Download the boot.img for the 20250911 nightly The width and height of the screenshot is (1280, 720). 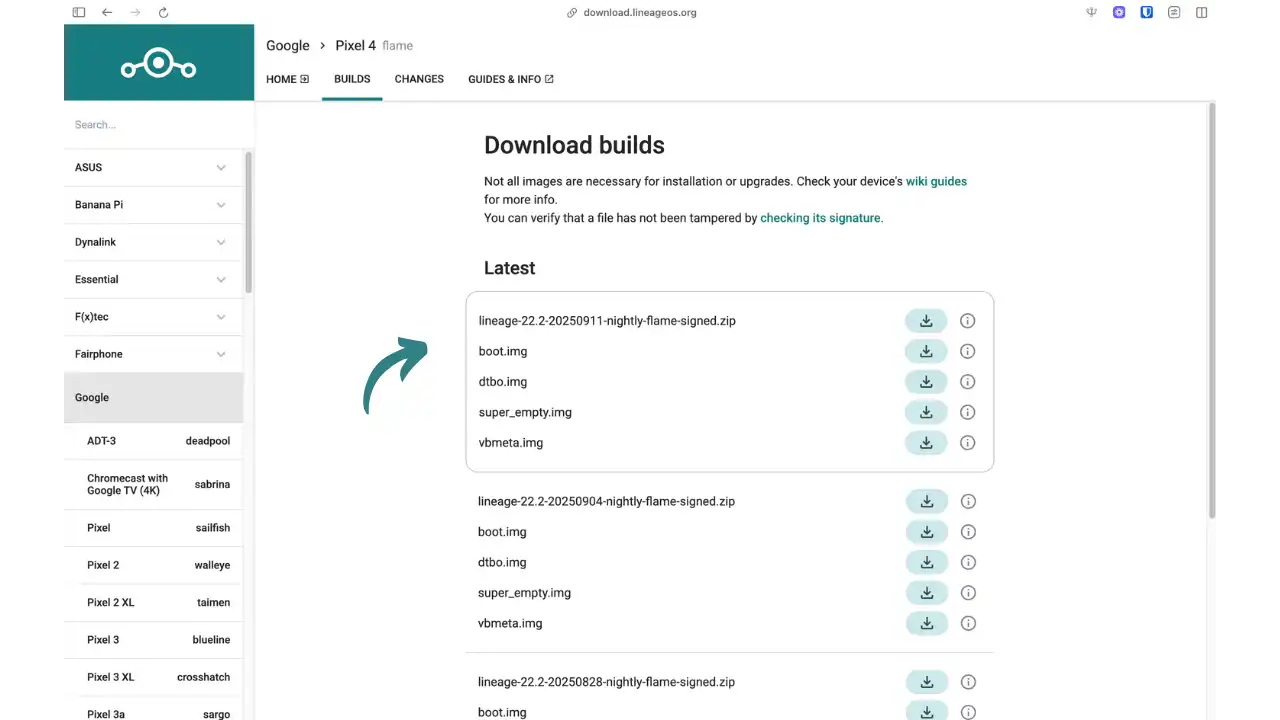pos(925,351)
